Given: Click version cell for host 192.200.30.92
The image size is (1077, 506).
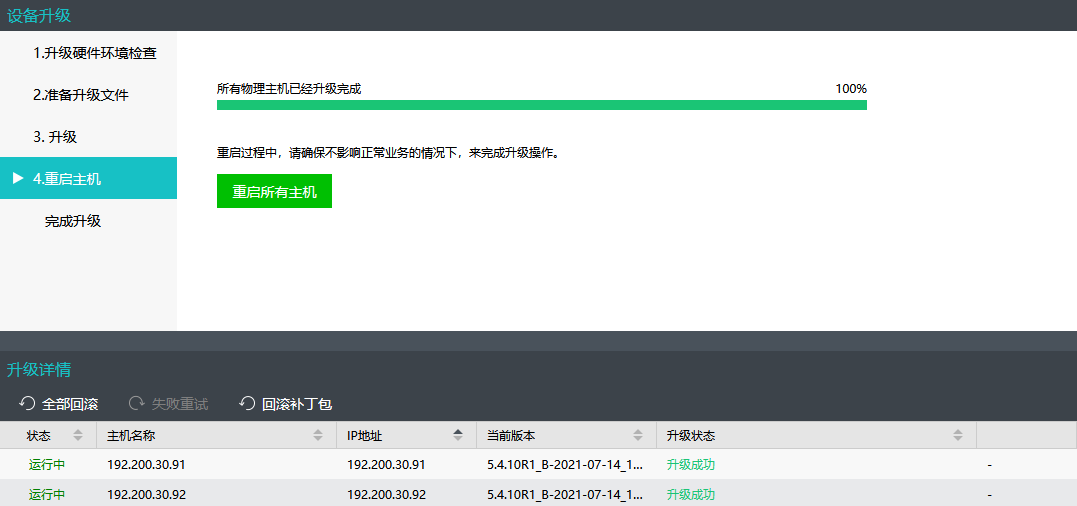Looking at the screenshot, I should point(564,494).
